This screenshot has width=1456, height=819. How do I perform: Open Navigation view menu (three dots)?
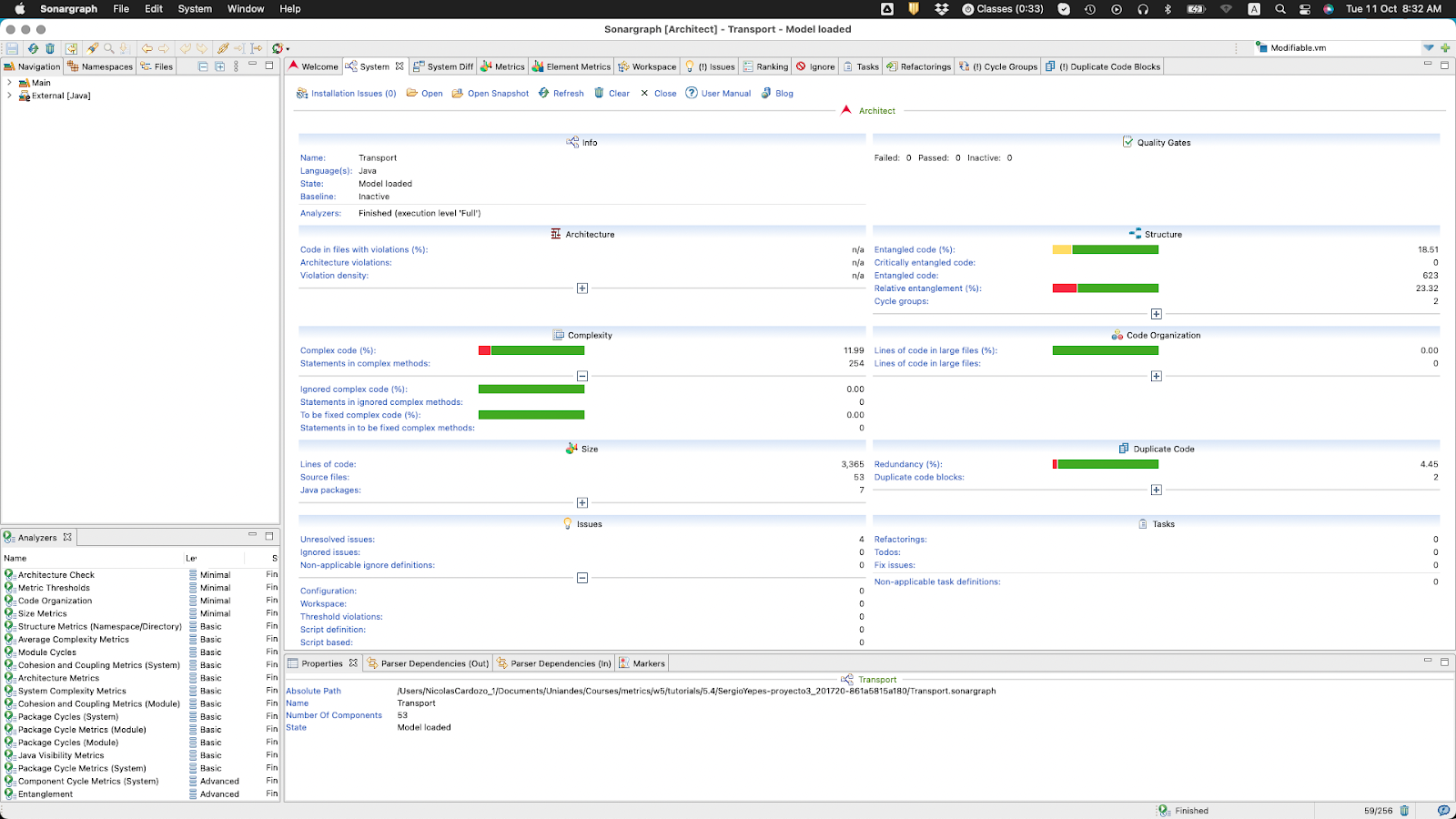click(x=236, y=66)
